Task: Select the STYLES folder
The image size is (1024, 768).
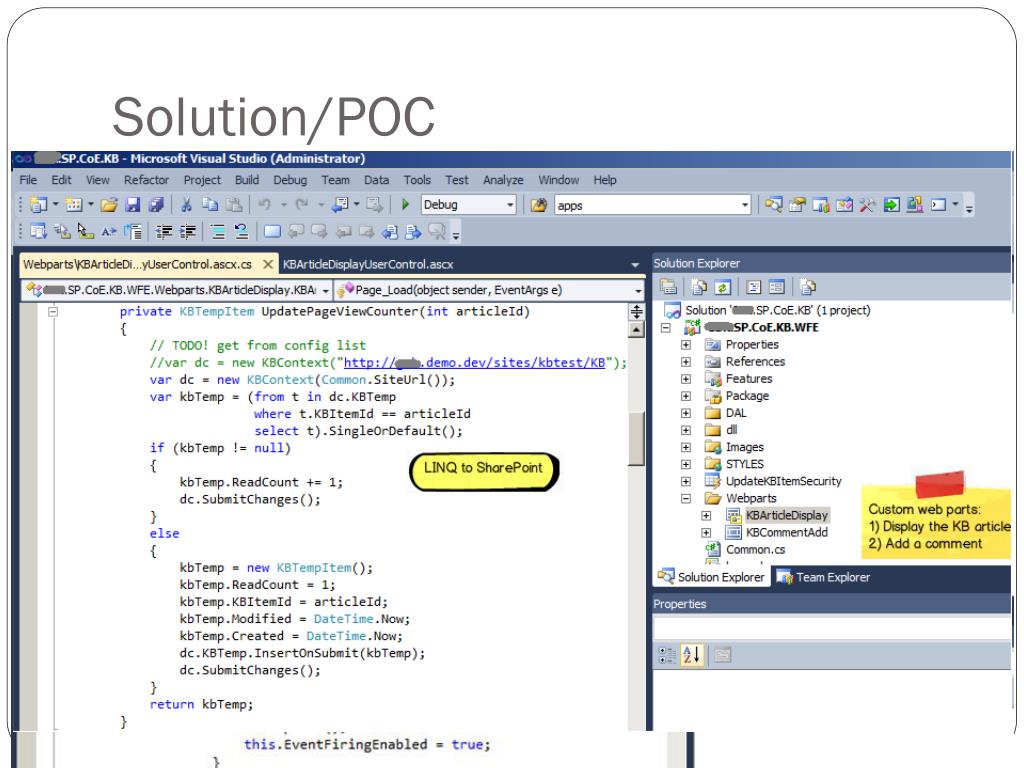Action: pos(744,464)
